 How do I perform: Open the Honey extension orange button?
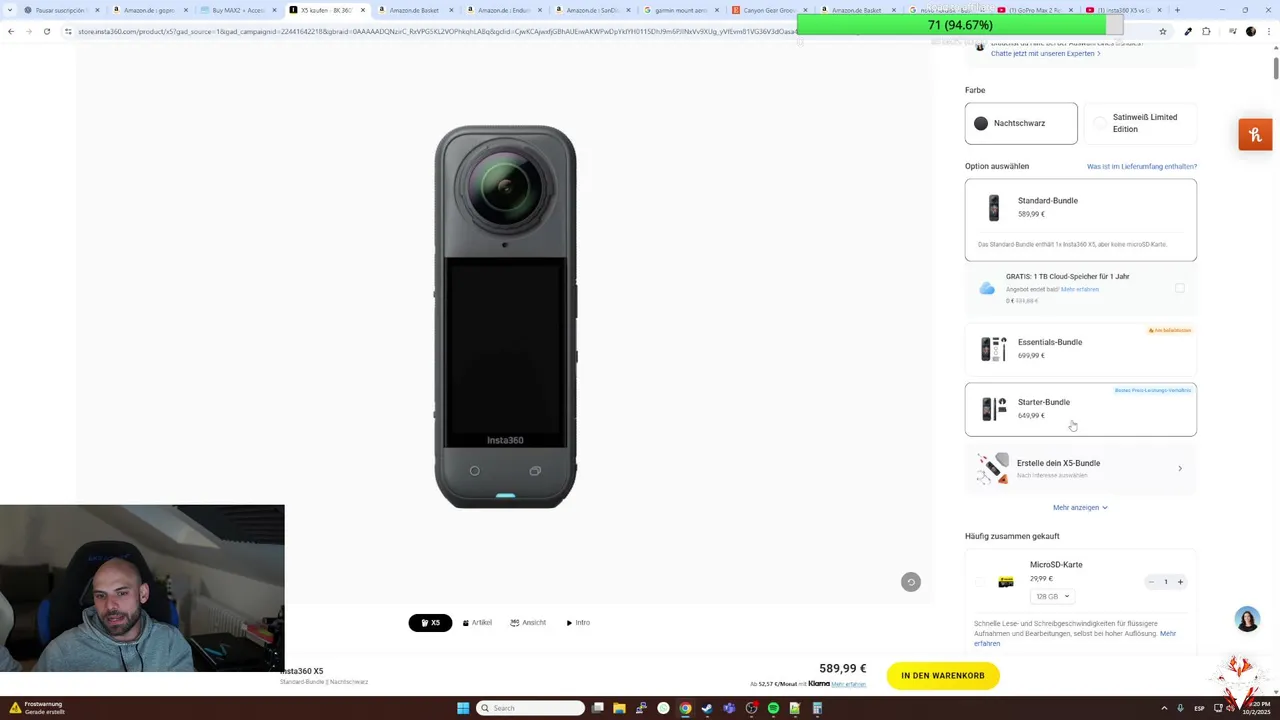point(1255,135)
